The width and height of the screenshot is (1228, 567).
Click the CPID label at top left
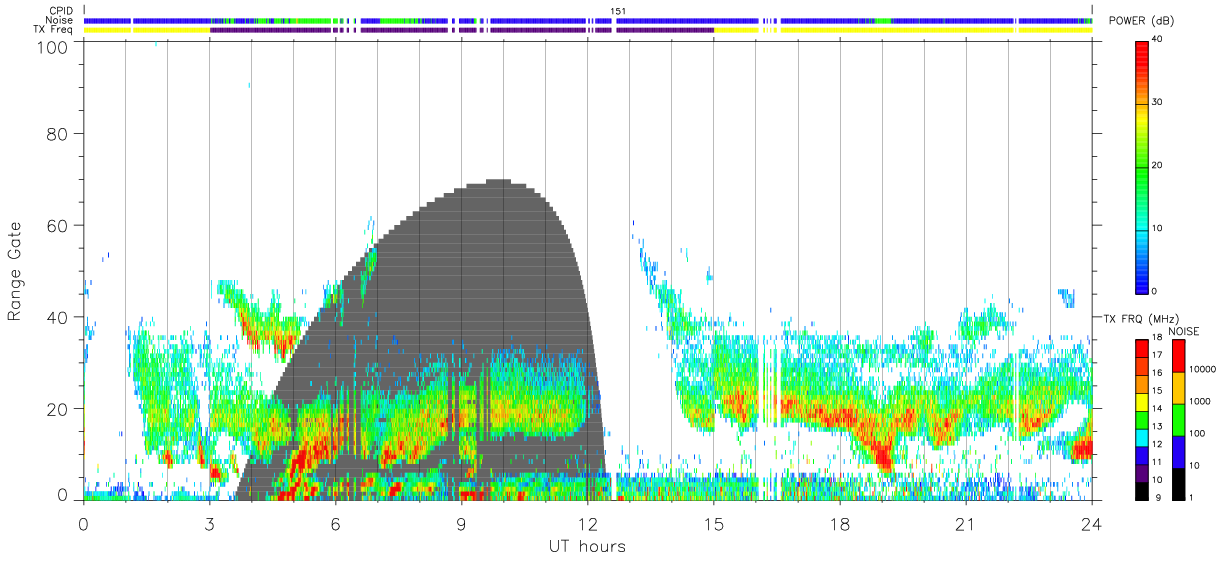[61, 11]
